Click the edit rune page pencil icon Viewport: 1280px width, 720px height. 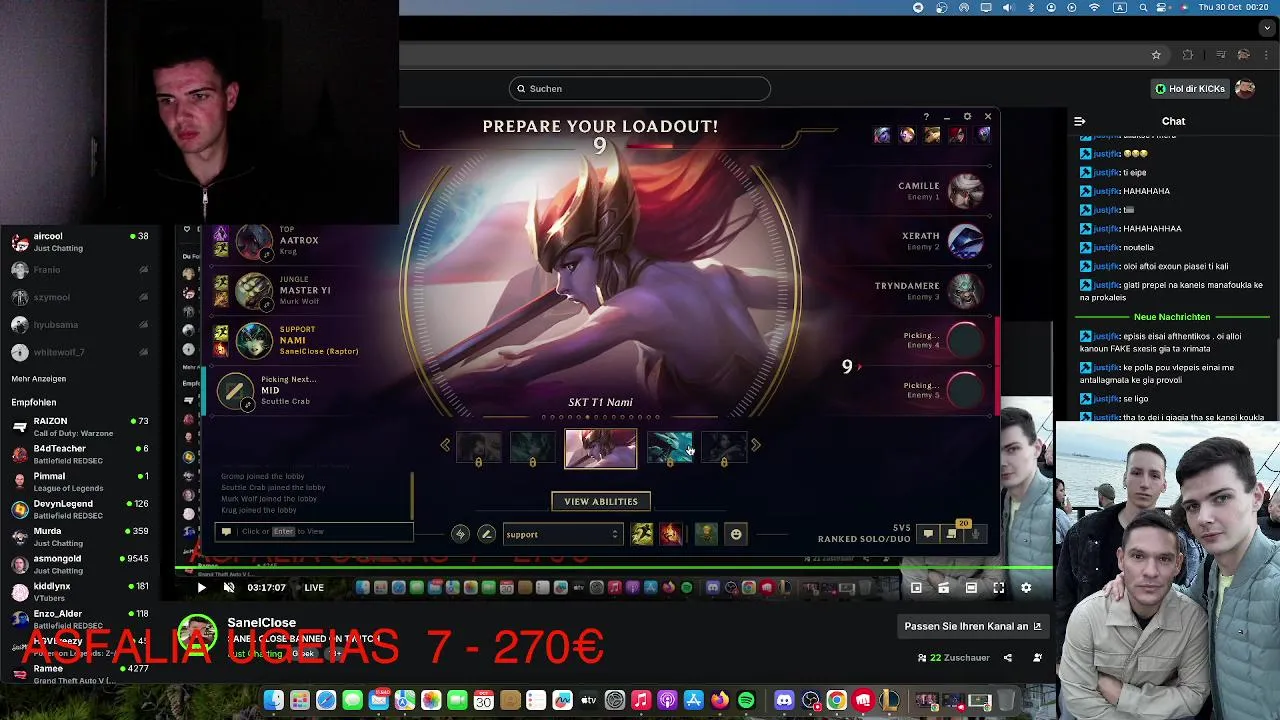coord(486,534)
